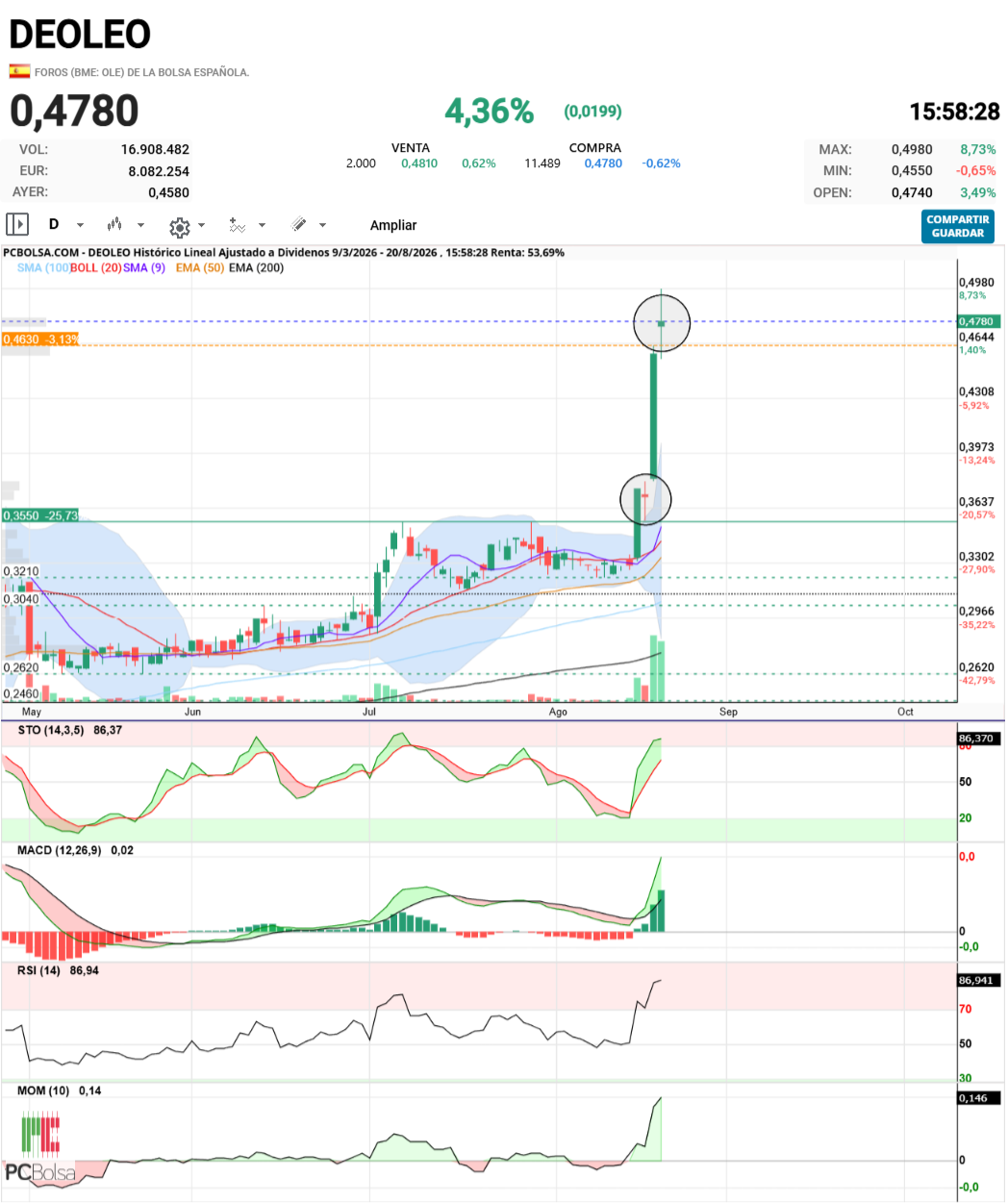1008x1203 pixels.
Task: Click the green 0,3550 support level tag
Action: [40, 516]
